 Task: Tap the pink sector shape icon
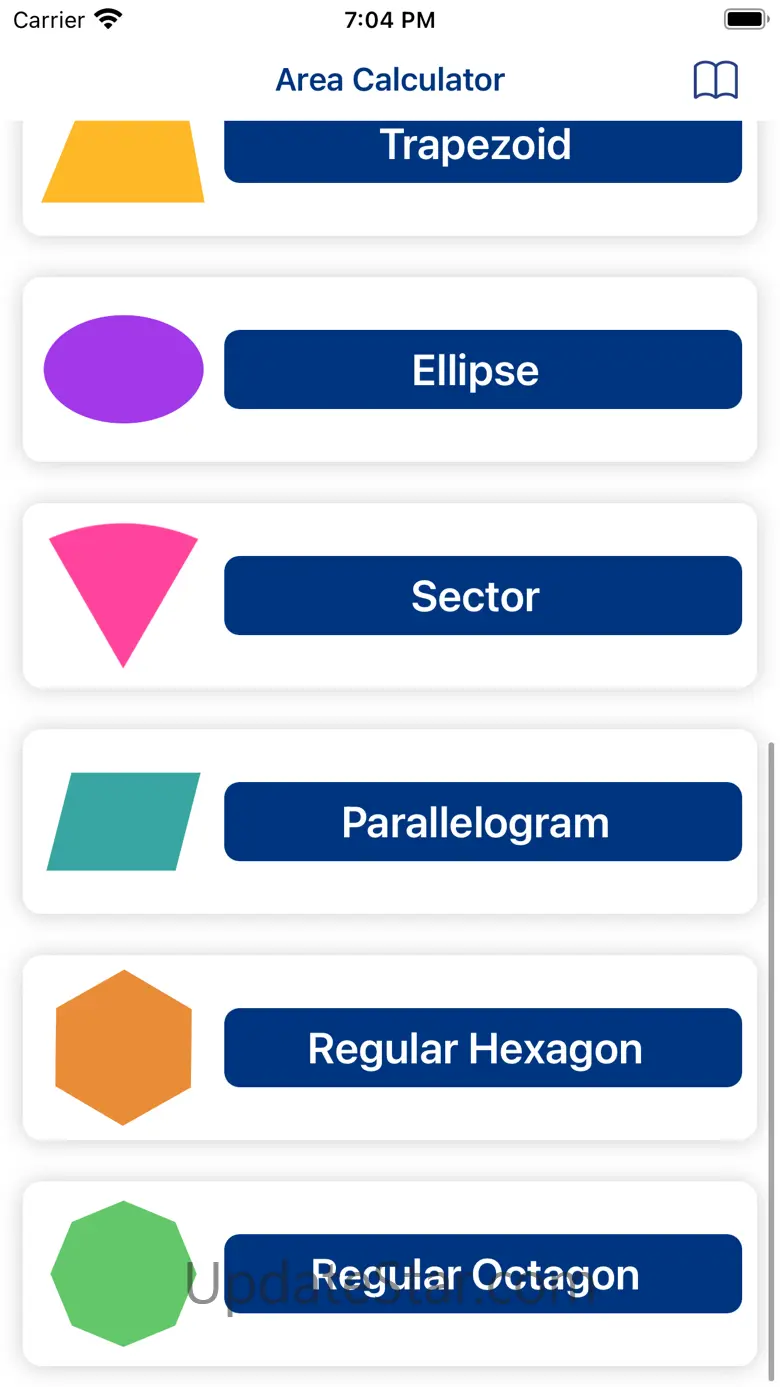[123, 582]
